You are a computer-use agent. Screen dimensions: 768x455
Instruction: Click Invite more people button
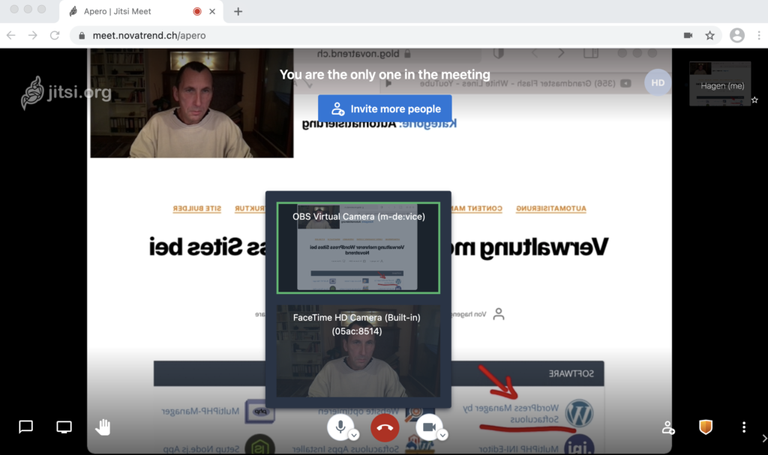pyautogui.click(x=385, y=109)
